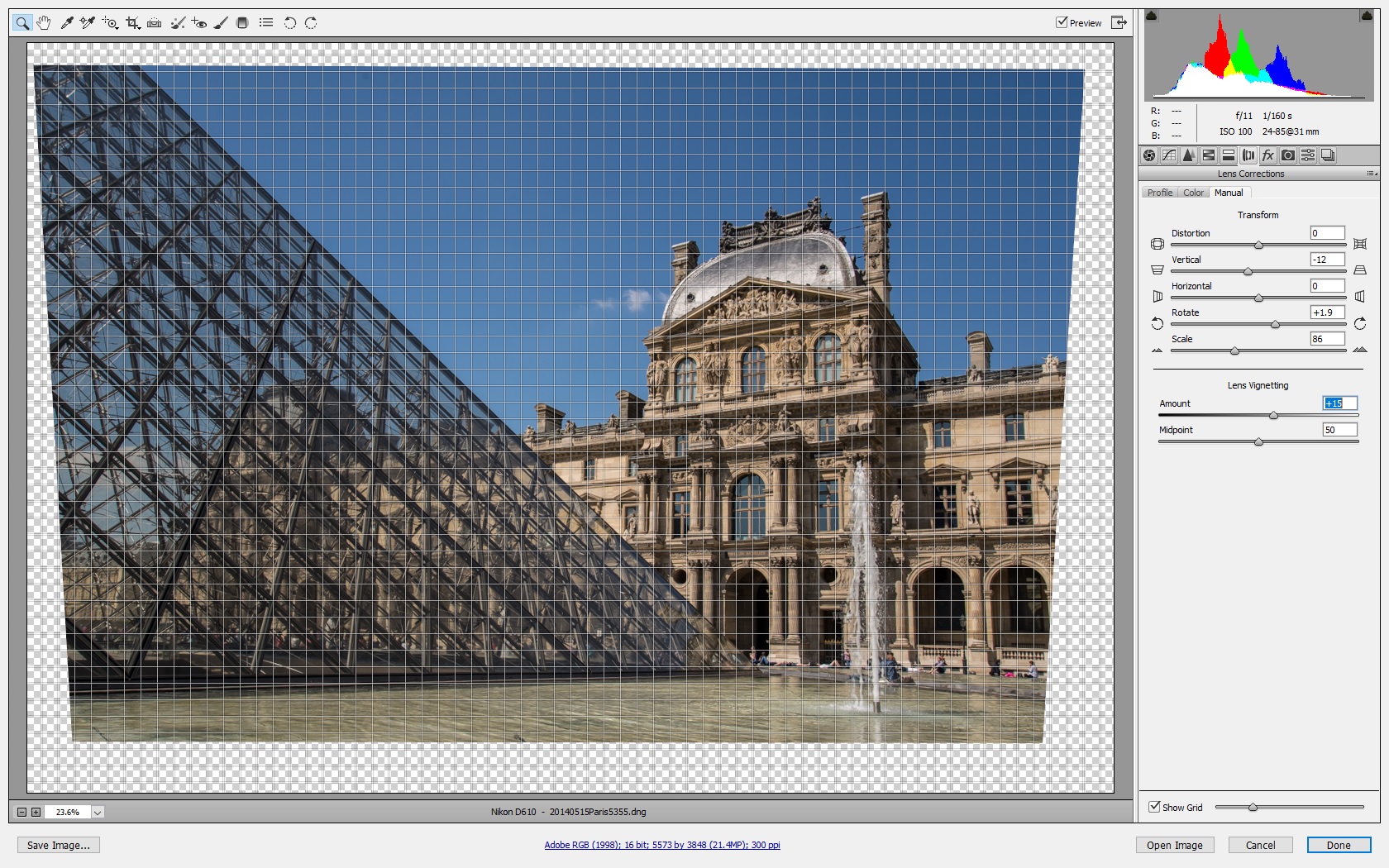Toggle full screen mode icon
1389x868 pixels.
coord(1119,23)
